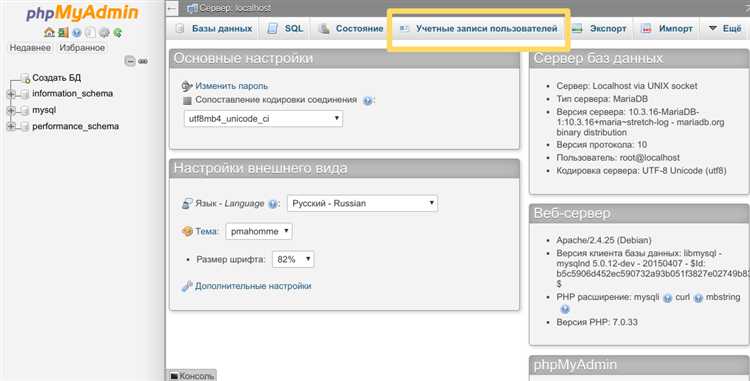Click the information_schema database icon

(24, 94)
